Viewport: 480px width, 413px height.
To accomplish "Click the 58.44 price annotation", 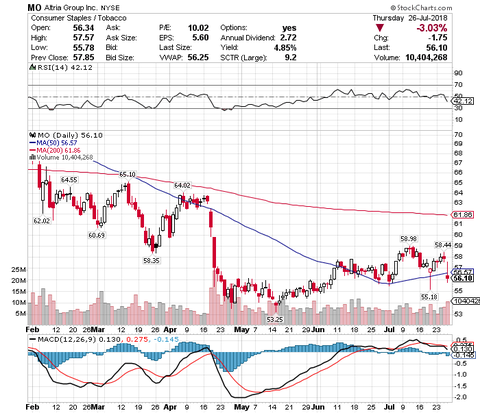I will pos(443,245).
